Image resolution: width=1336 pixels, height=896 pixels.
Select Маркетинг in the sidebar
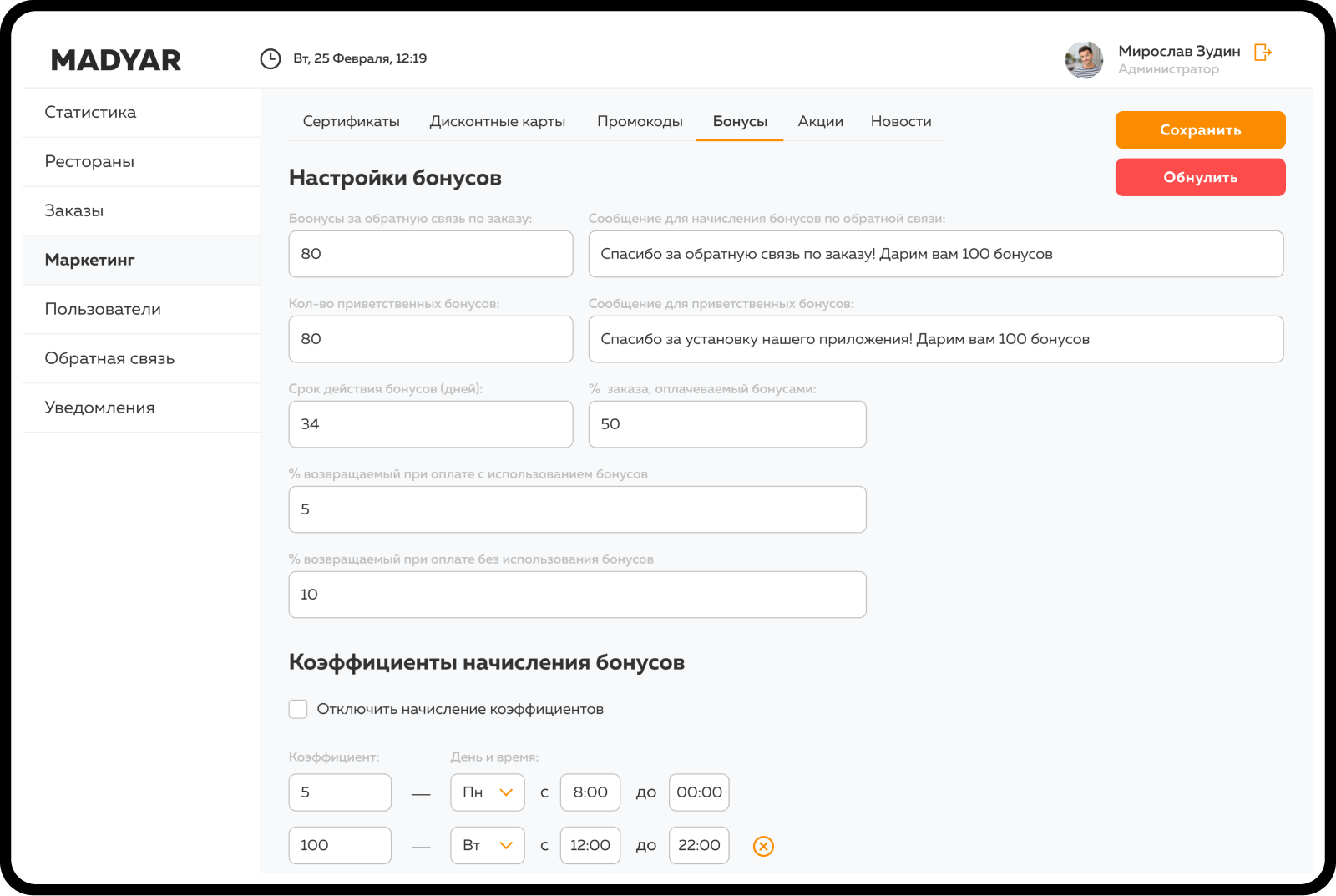(x=141, y=261)
